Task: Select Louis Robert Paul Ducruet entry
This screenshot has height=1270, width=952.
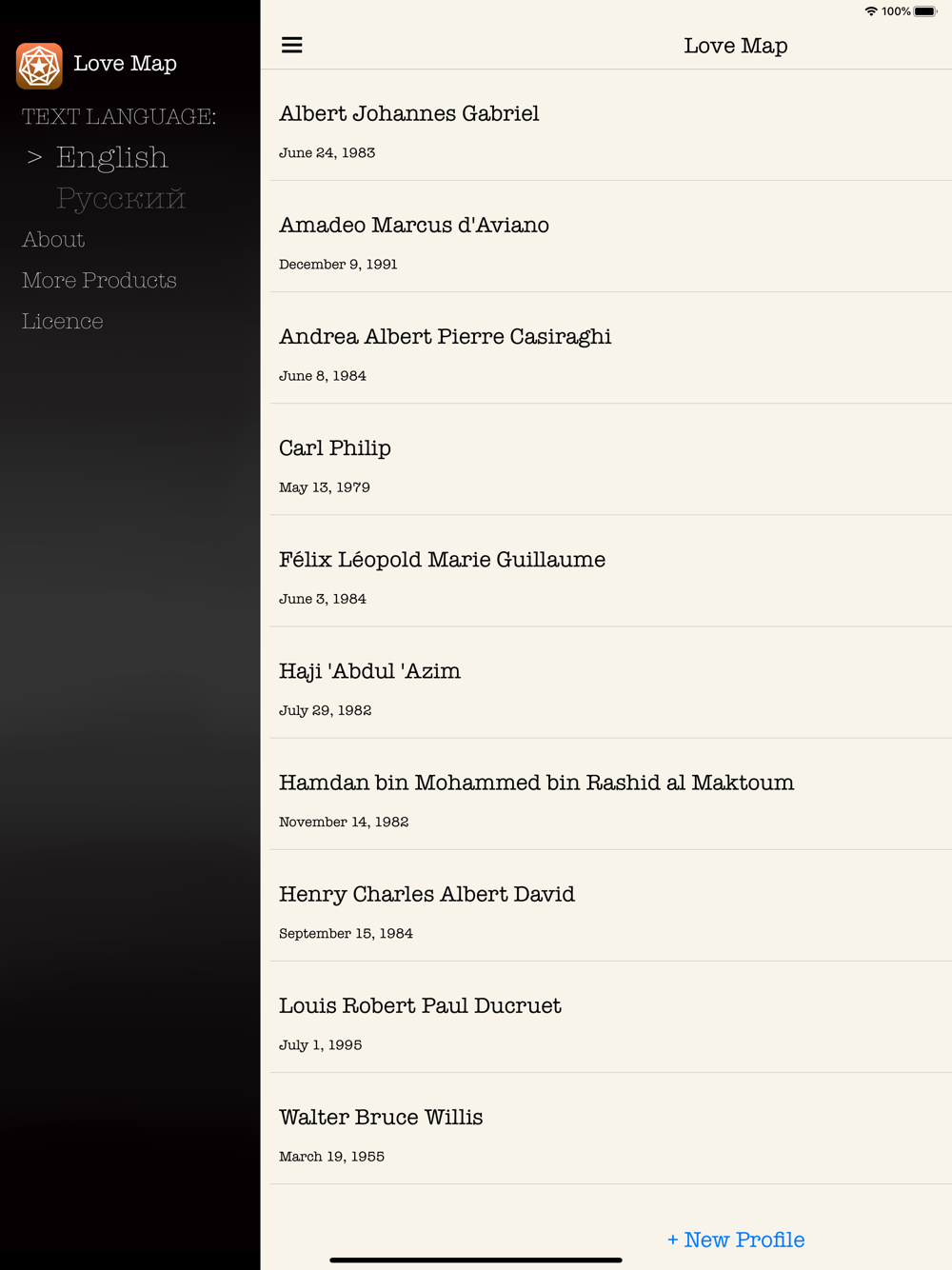Action: tap(610, 1017)
